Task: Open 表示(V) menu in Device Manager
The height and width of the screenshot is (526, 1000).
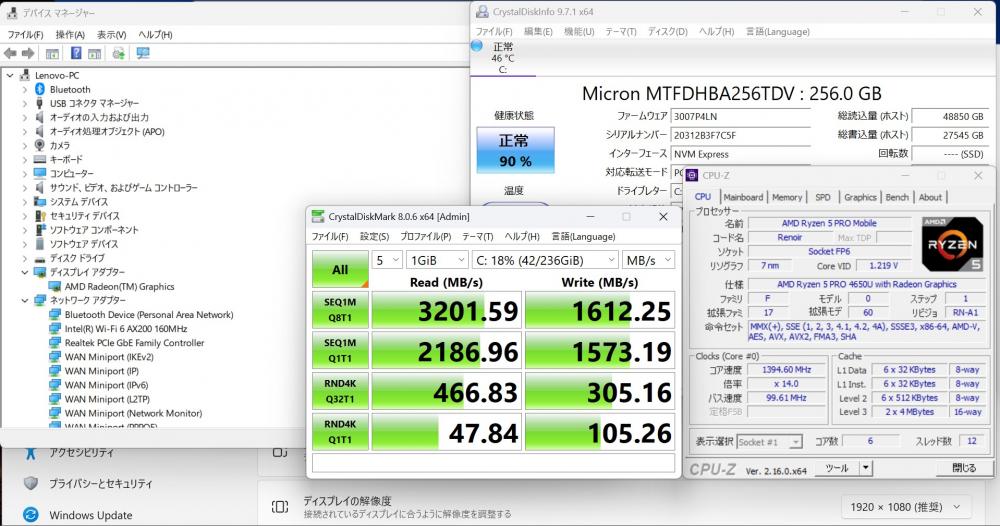Action: [x=112, y=34]
